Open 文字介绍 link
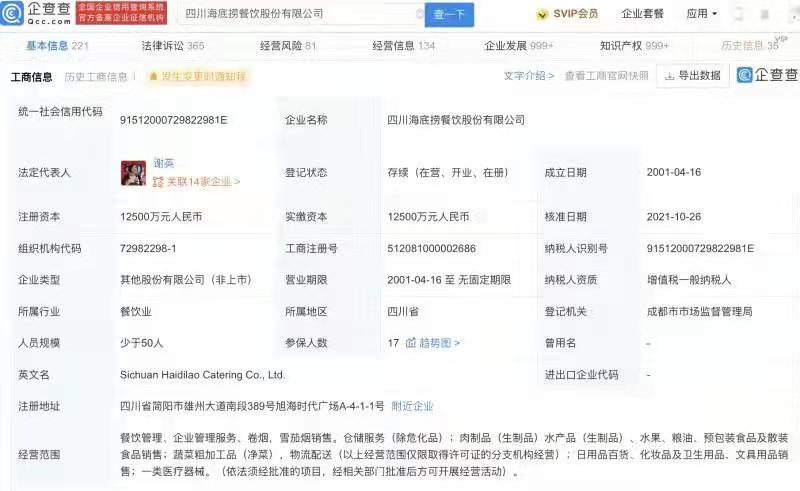Image resolution: width=800 pixels, height=491 pixels. tap(529, 76)
